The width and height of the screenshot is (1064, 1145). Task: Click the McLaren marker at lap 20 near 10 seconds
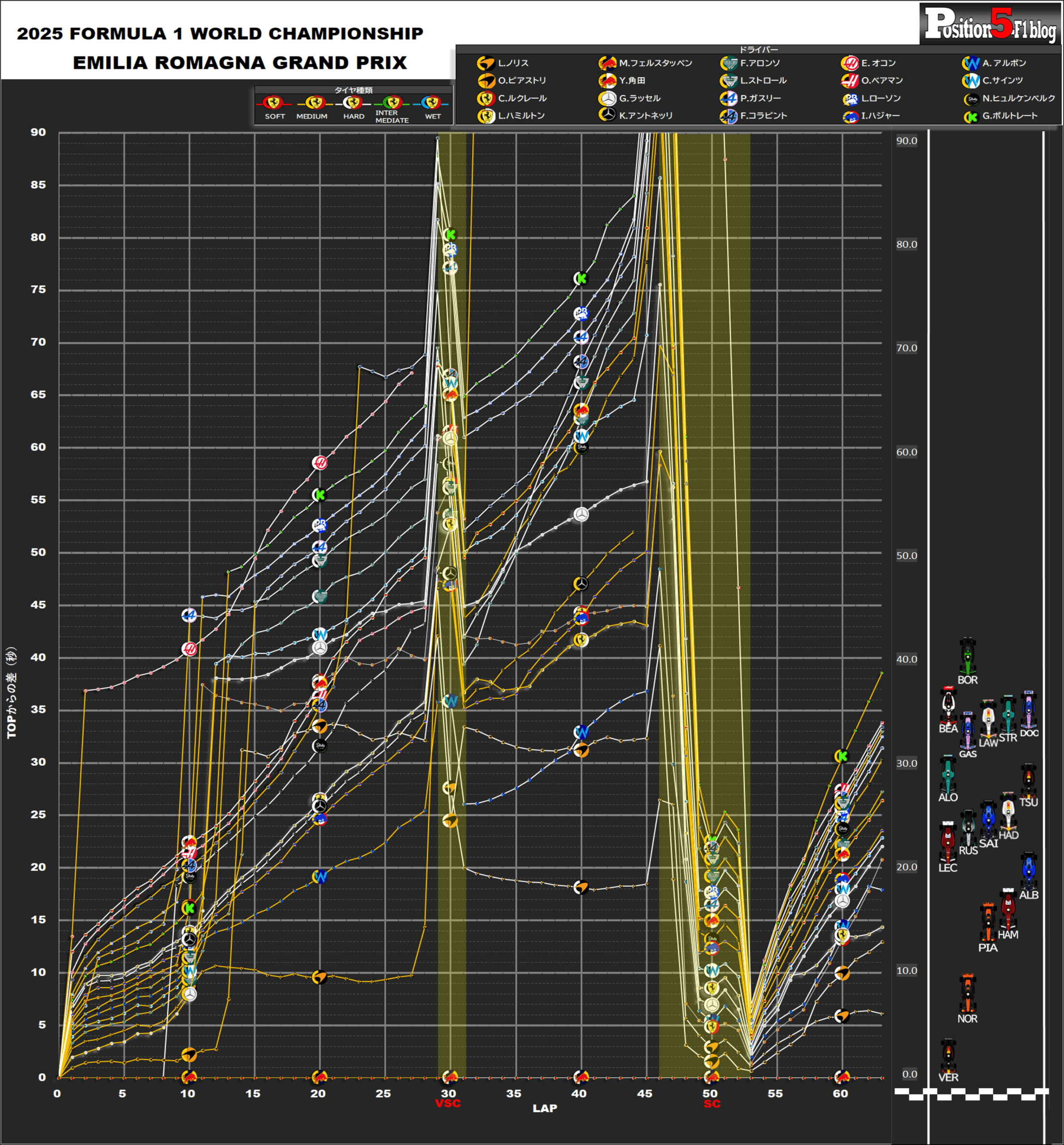(x=319, y=977)
